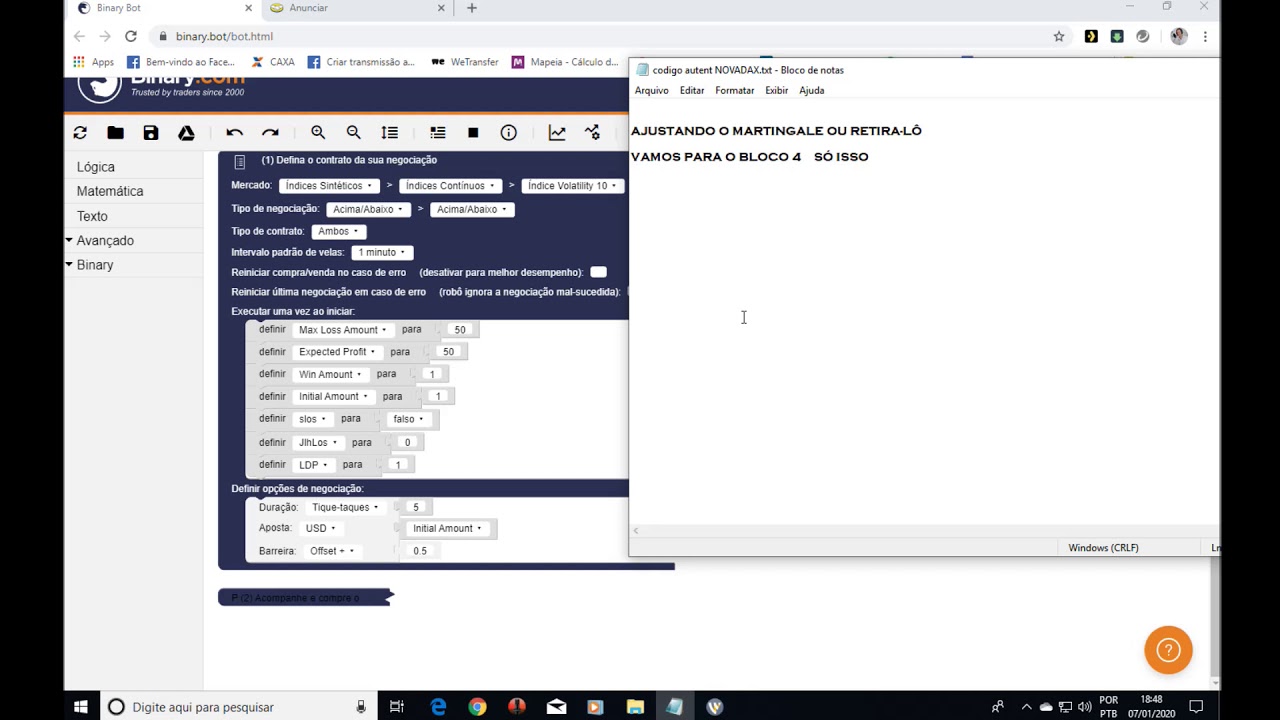Click the barrier offset value 0.5
This screenshot has width=1280, height=720.
pyautogui.click(x=420, y=551)
